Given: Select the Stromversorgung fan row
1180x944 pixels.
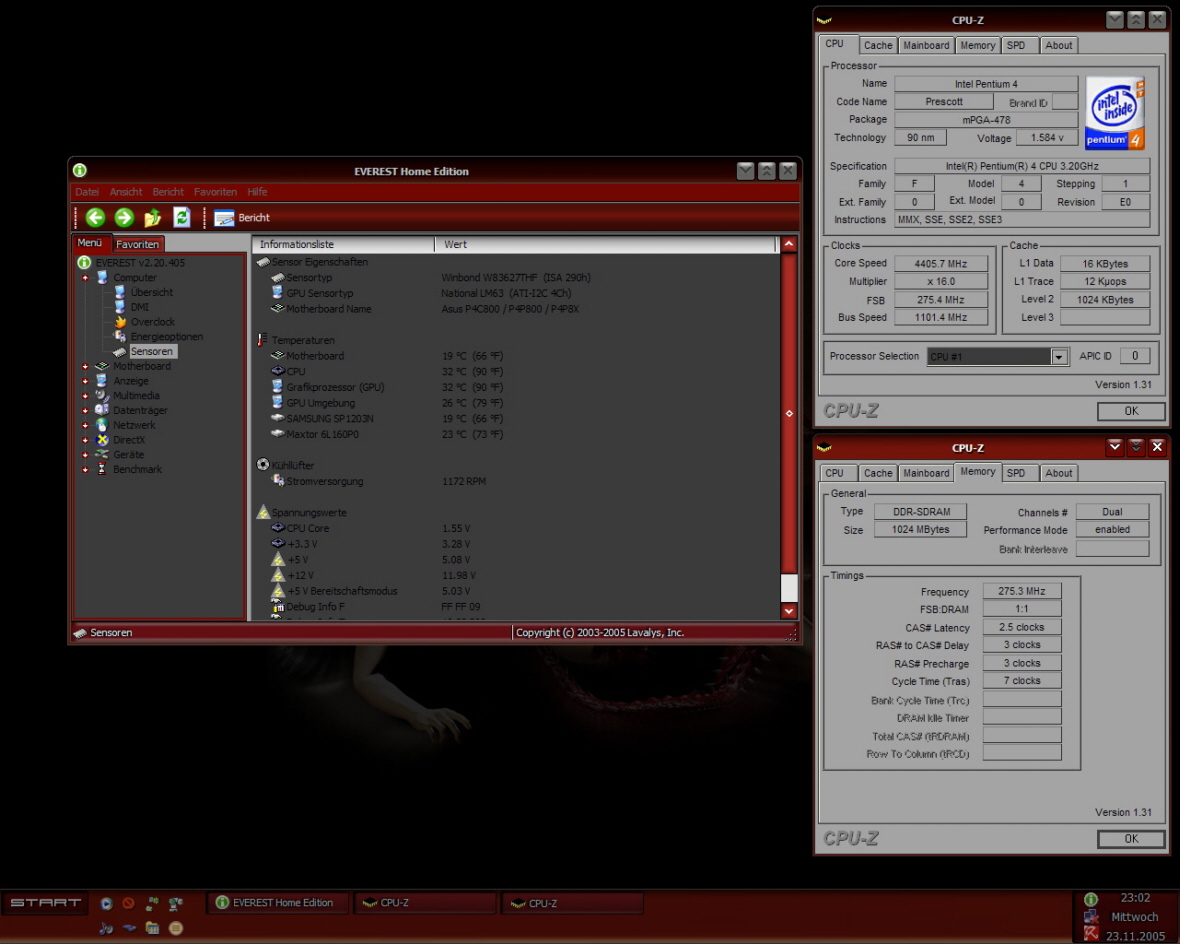Looking at the screenshot, I should point(379,482).
